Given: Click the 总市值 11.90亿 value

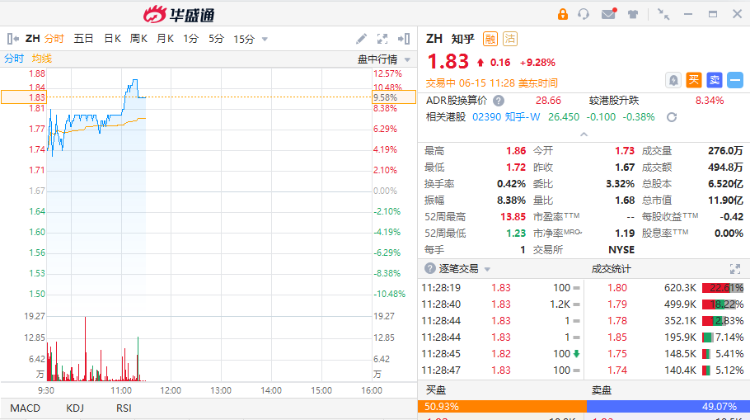Looking at the screenshot, I should [726, 200].
